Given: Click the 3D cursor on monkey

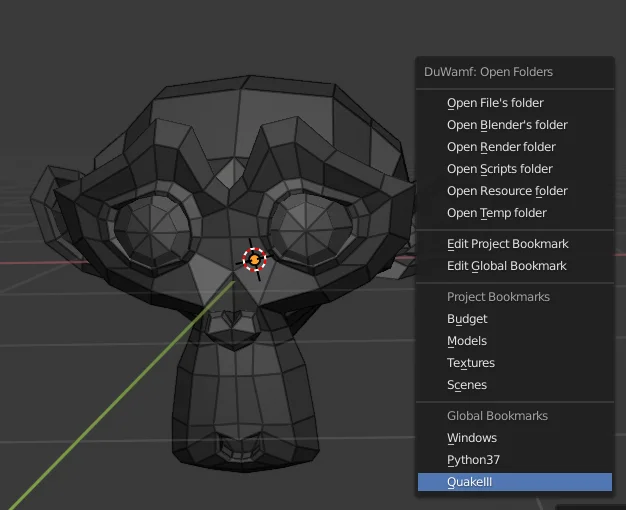Looking at the screenshot, I should (x=254, y=260).
